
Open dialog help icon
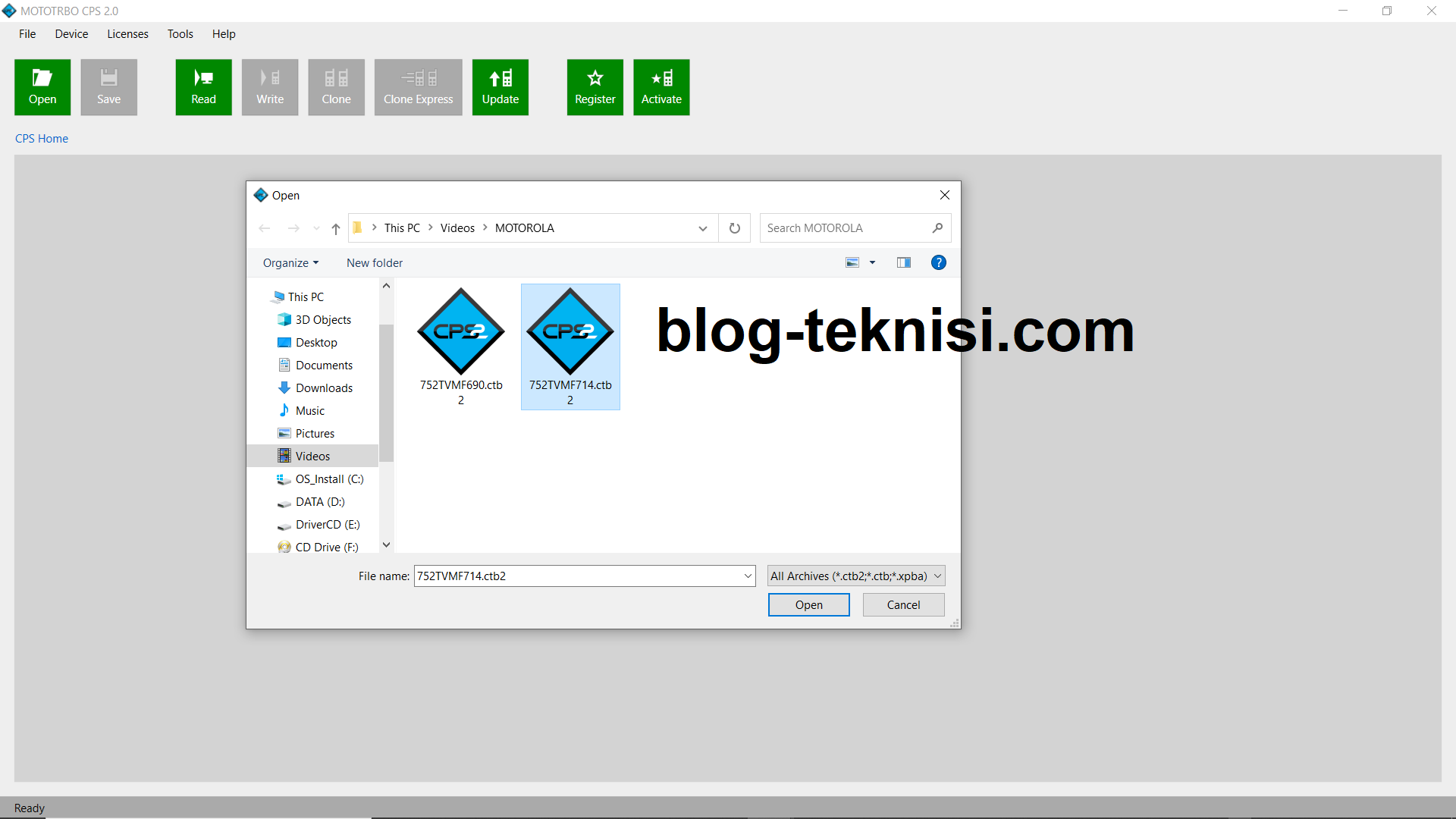point(939,262)
